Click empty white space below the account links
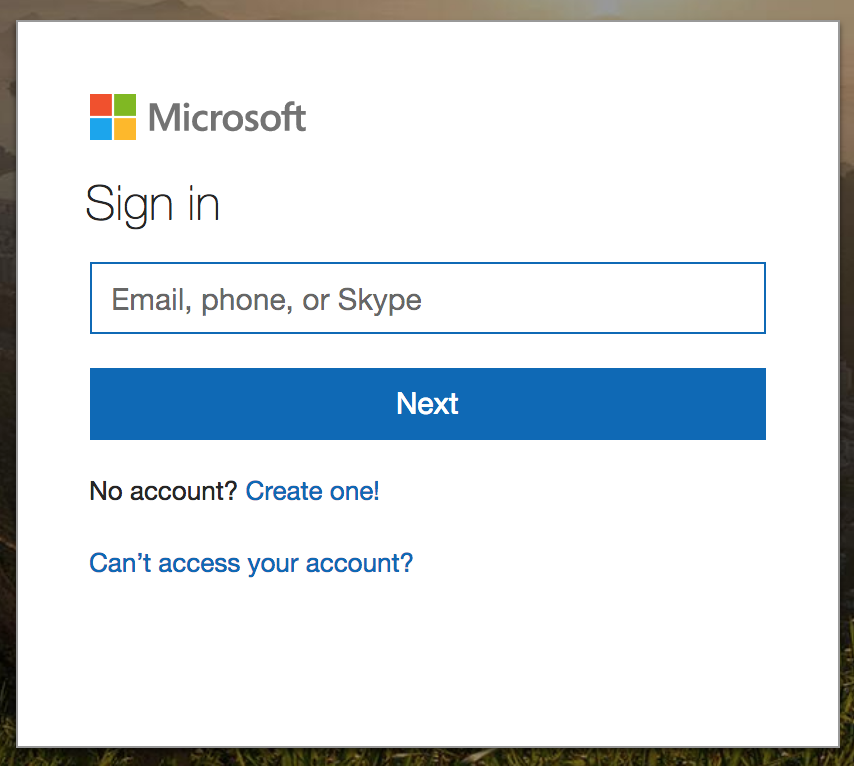 click(x=427, y=660)
